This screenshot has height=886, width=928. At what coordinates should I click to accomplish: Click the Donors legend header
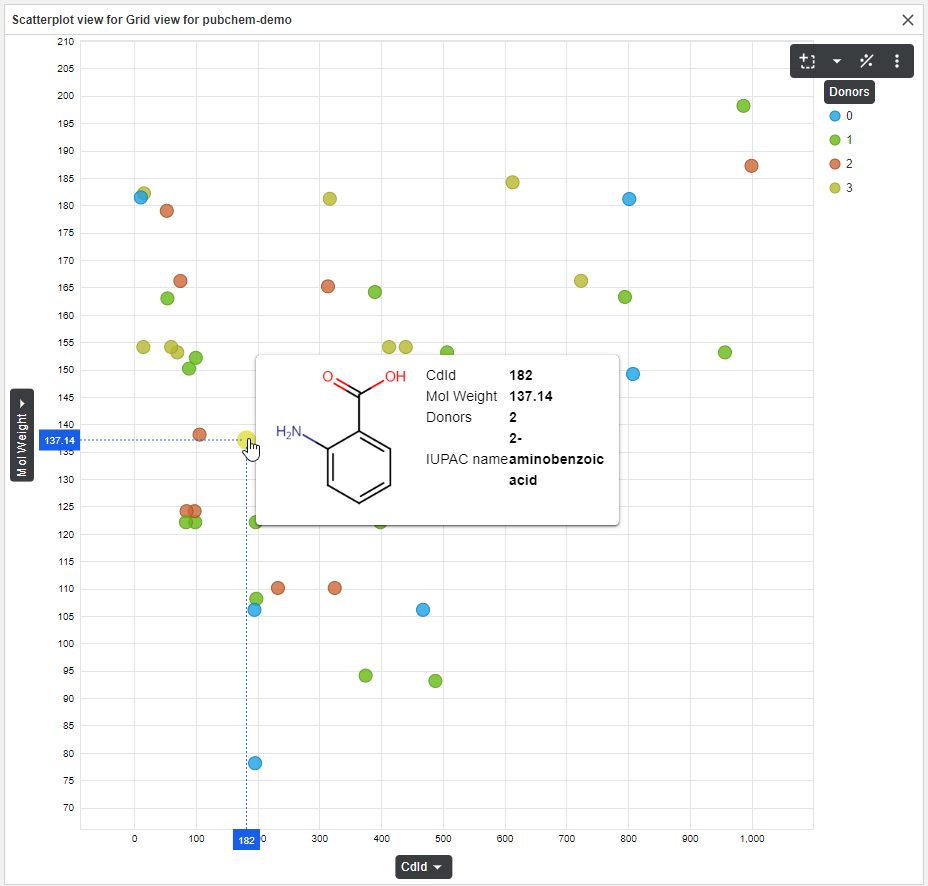[x=848, y=92]
